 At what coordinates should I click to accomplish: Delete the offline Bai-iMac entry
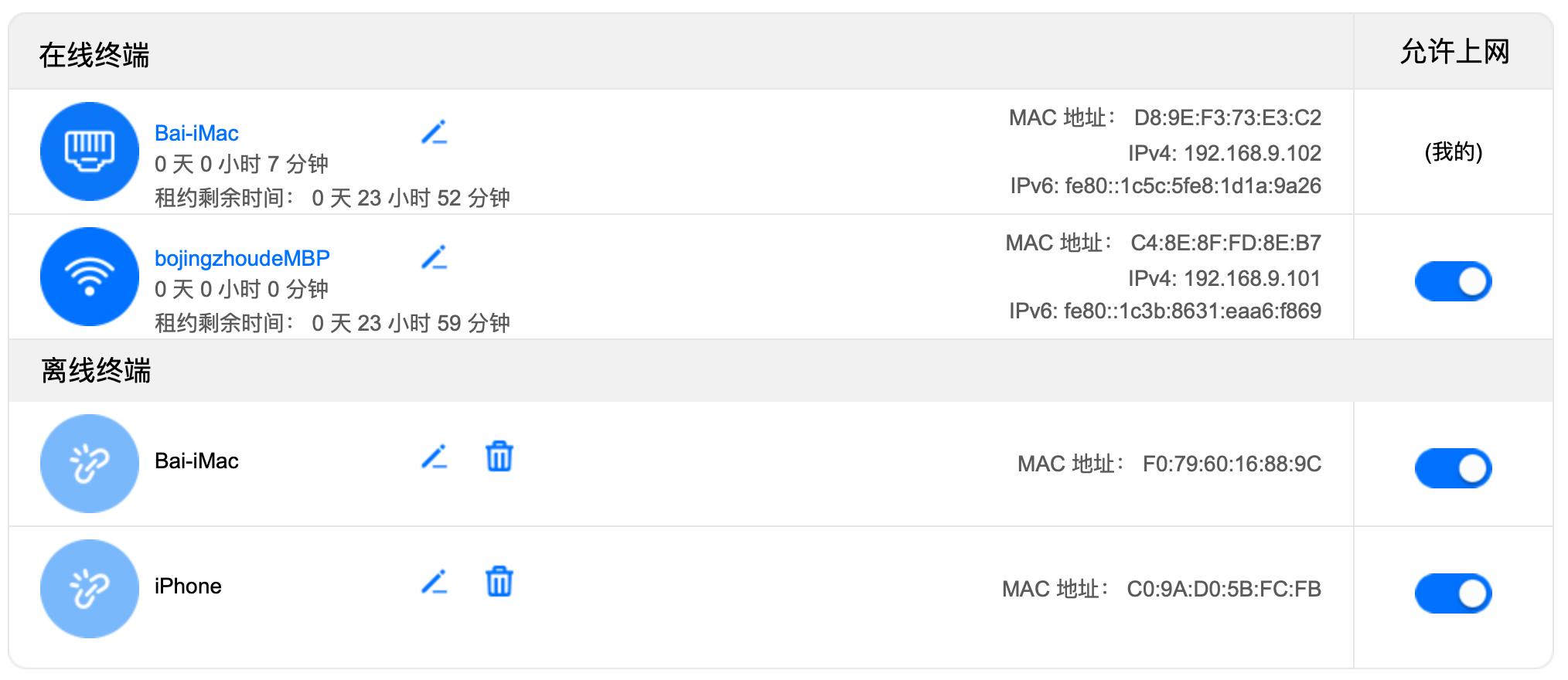click(x=499, y=457)
